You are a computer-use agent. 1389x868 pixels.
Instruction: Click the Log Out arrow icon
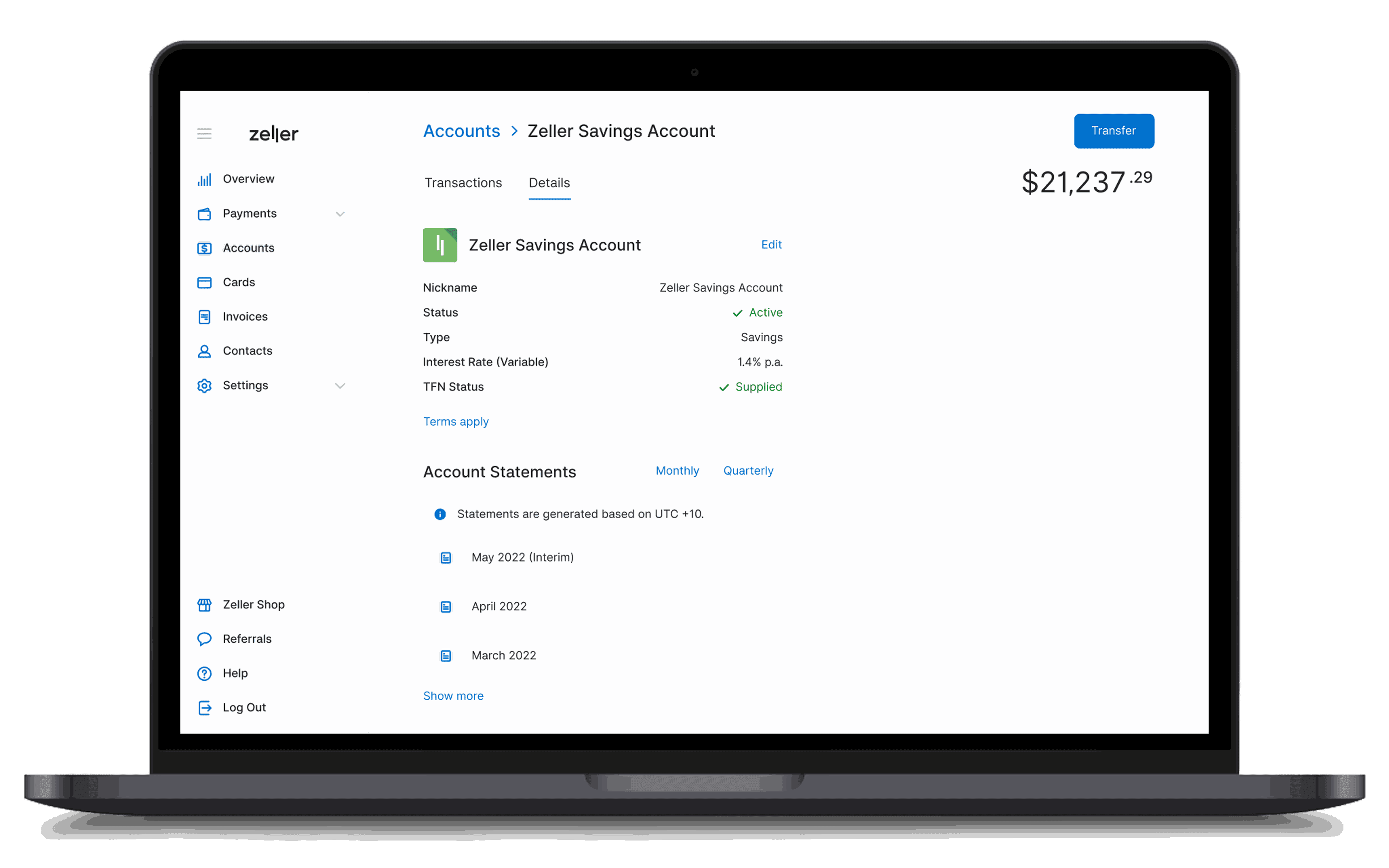click(204, 708)
